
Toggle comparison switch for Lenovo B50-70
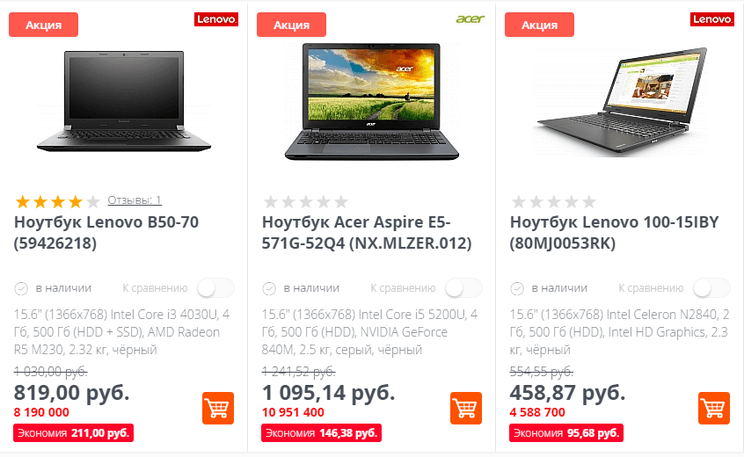[216, 288]
